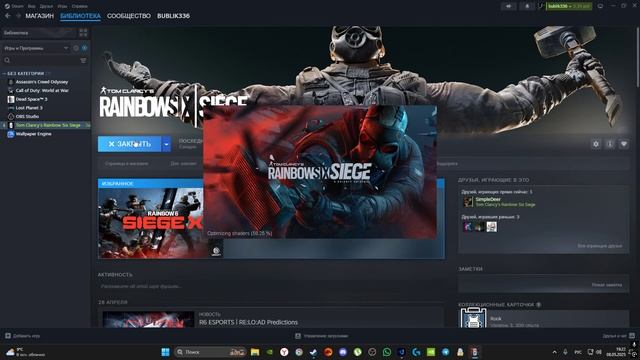The width and height of the screenshot is (640, 360).
Task: Go forward with the Steam forward arrow
Action: (18, 16)
